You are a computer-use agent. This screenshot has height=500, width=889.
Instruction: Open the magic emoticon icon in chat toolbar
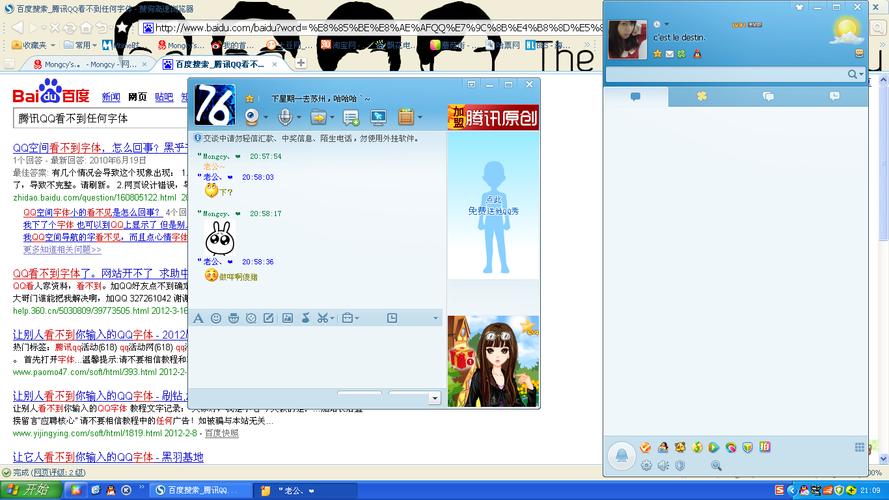point(233,319)
